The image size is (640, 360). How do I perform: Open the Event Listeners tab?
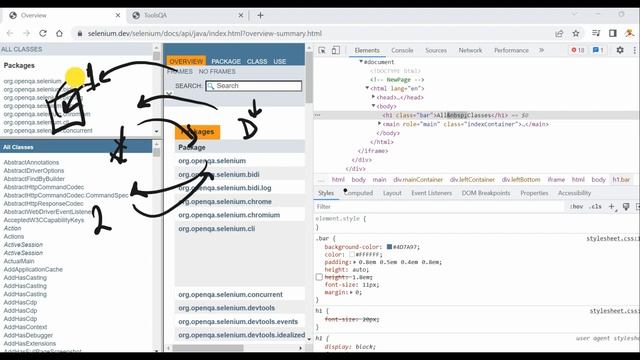click(431, 193)
